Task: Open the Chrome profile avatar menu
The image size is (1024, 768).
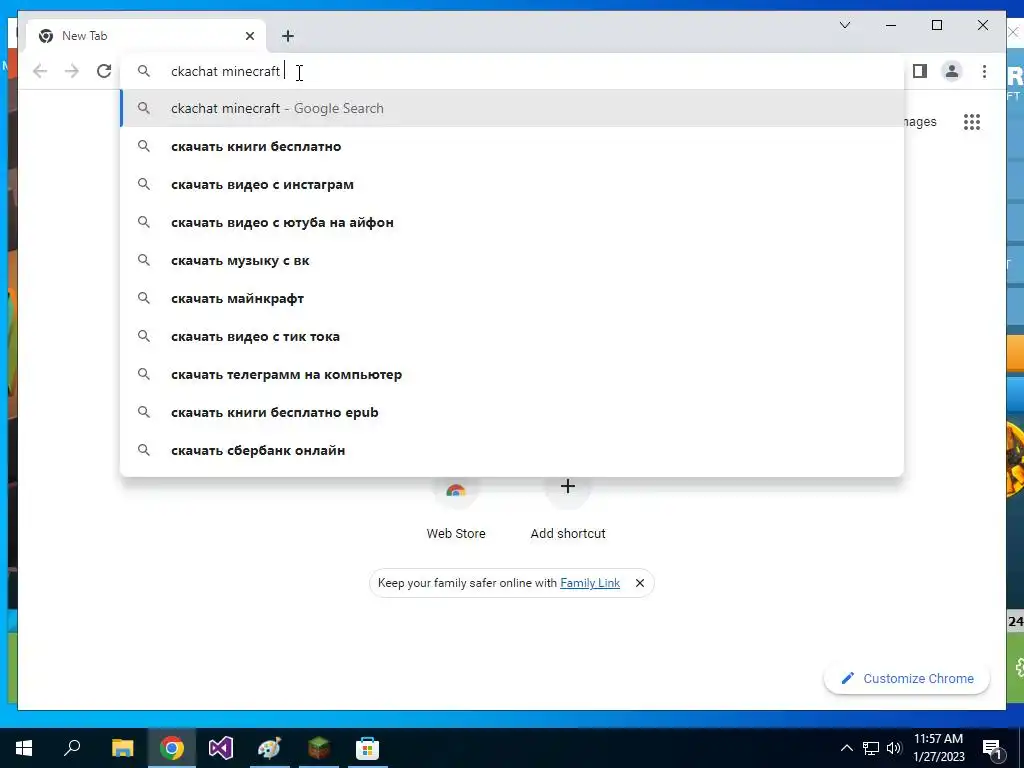Action: click(952, 71)
